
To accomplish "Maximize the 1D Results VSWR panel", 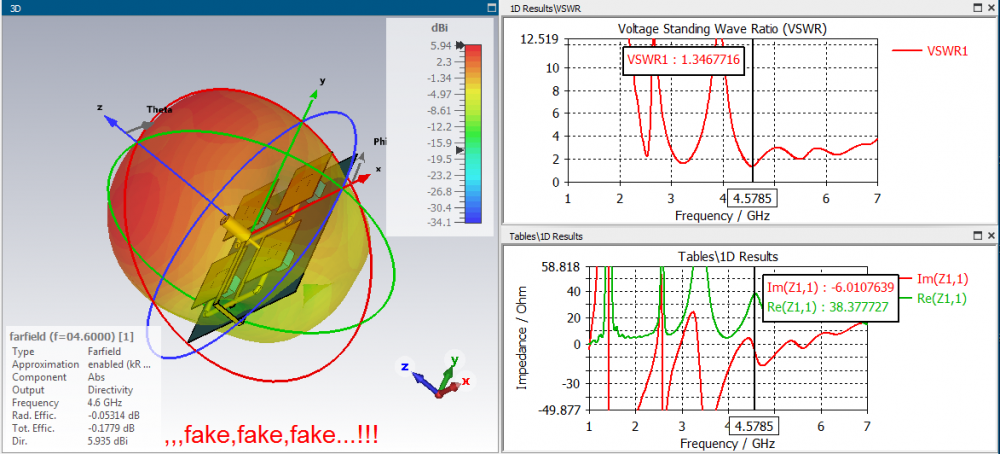I will click(x=978, y=8).
